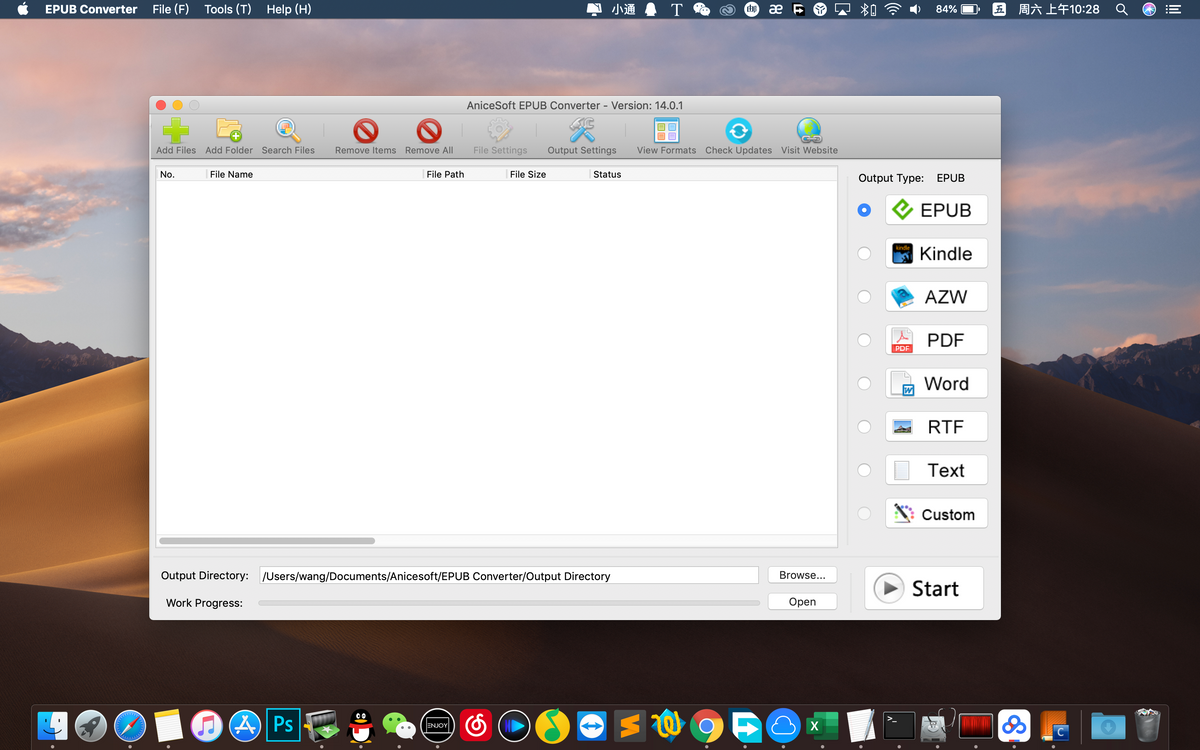
Task: Click the File Path column header
Action: coord(464,174)
